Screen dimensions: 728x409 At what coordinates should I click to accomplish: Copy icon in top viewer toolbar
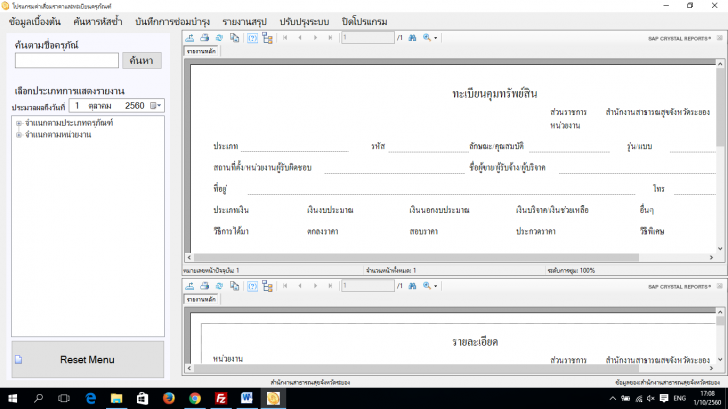click(x=234, y=38)
